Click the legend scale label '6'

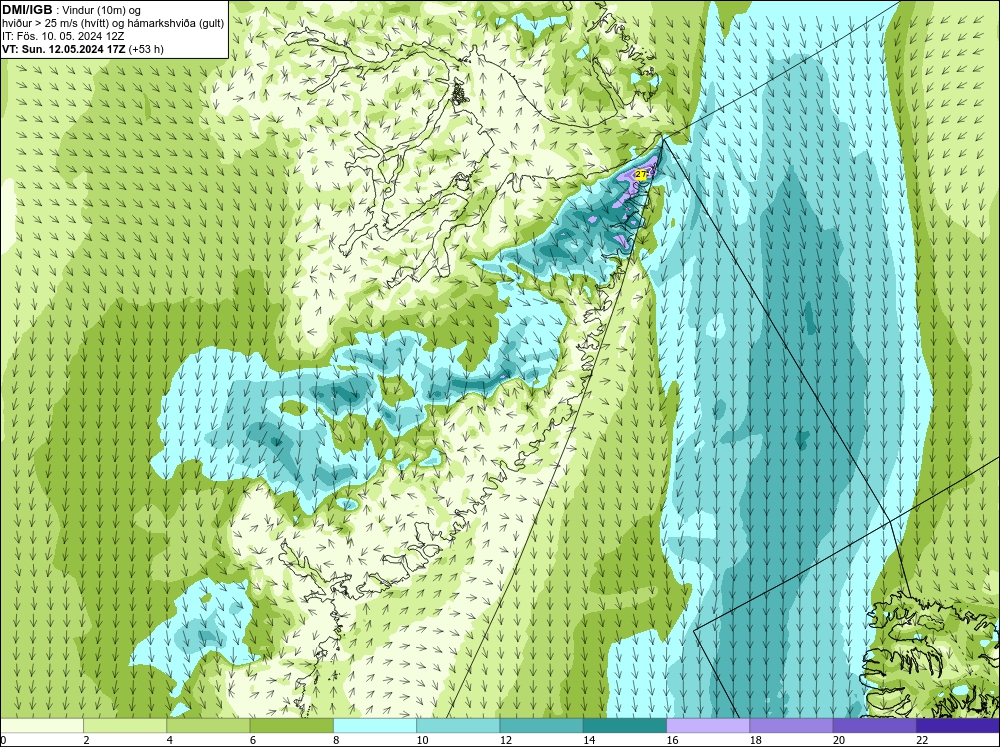coord(253,740)
